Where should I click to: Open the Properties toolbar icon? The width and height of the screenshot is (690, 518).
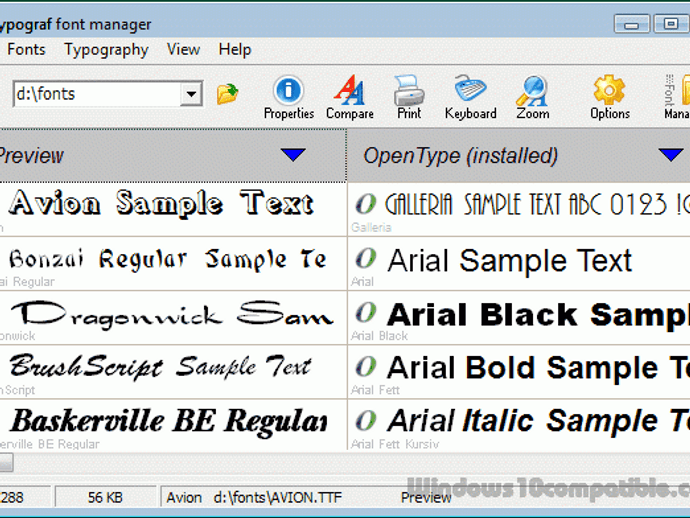point(289,97)
